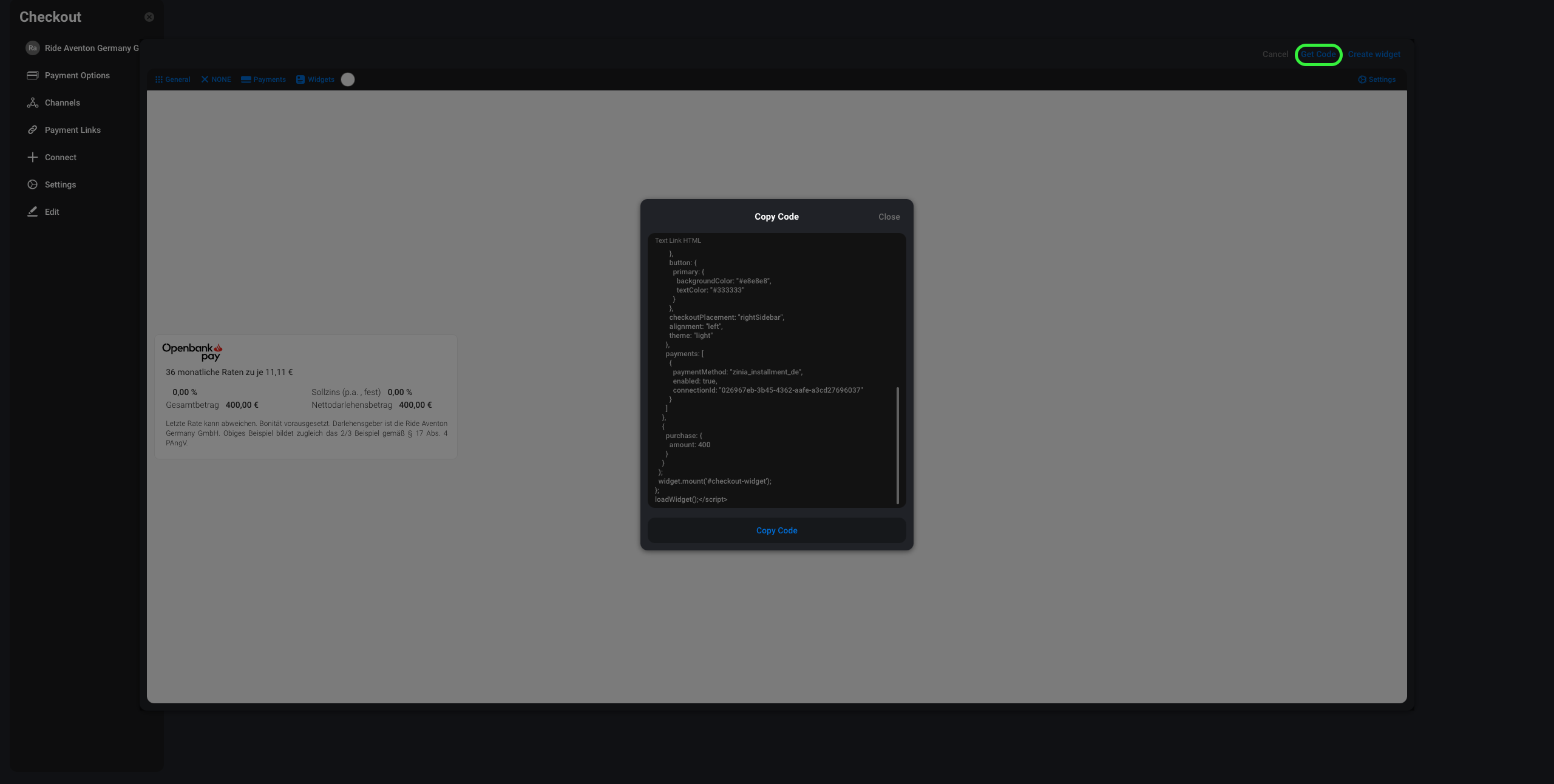The width and height of the screenshot is (1554, 784).
Task: Open Channels network icon
Action: (33, 103)
